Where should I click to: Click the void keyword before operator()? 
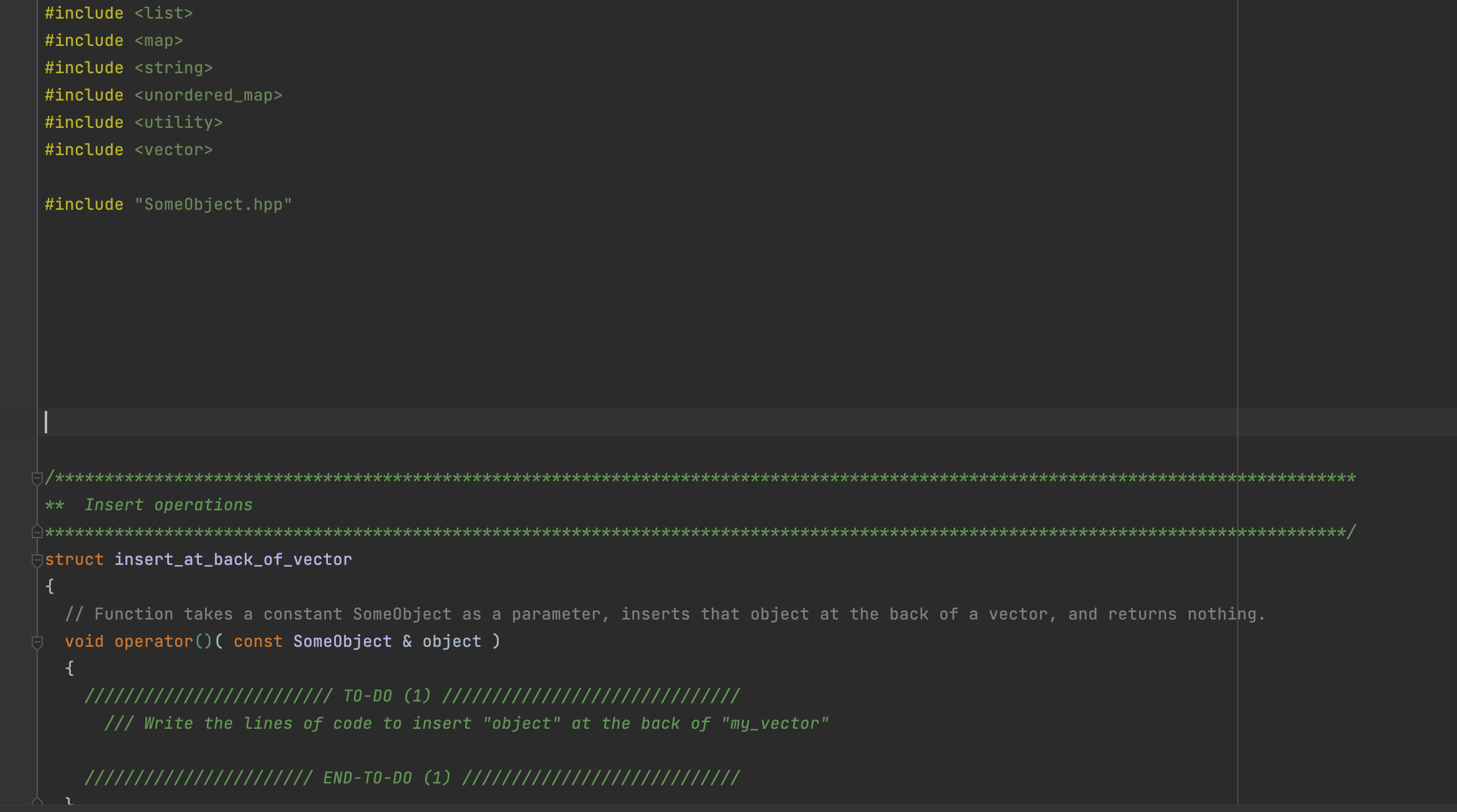click(x=84, y=641)
